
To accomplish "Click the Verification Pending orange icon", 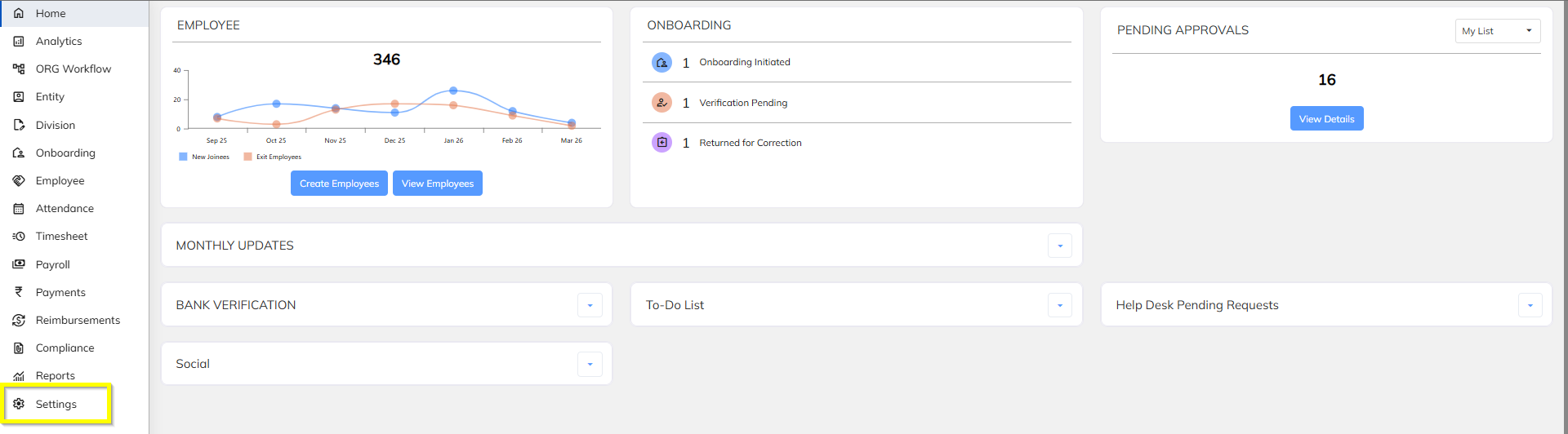I will point(661,103).
